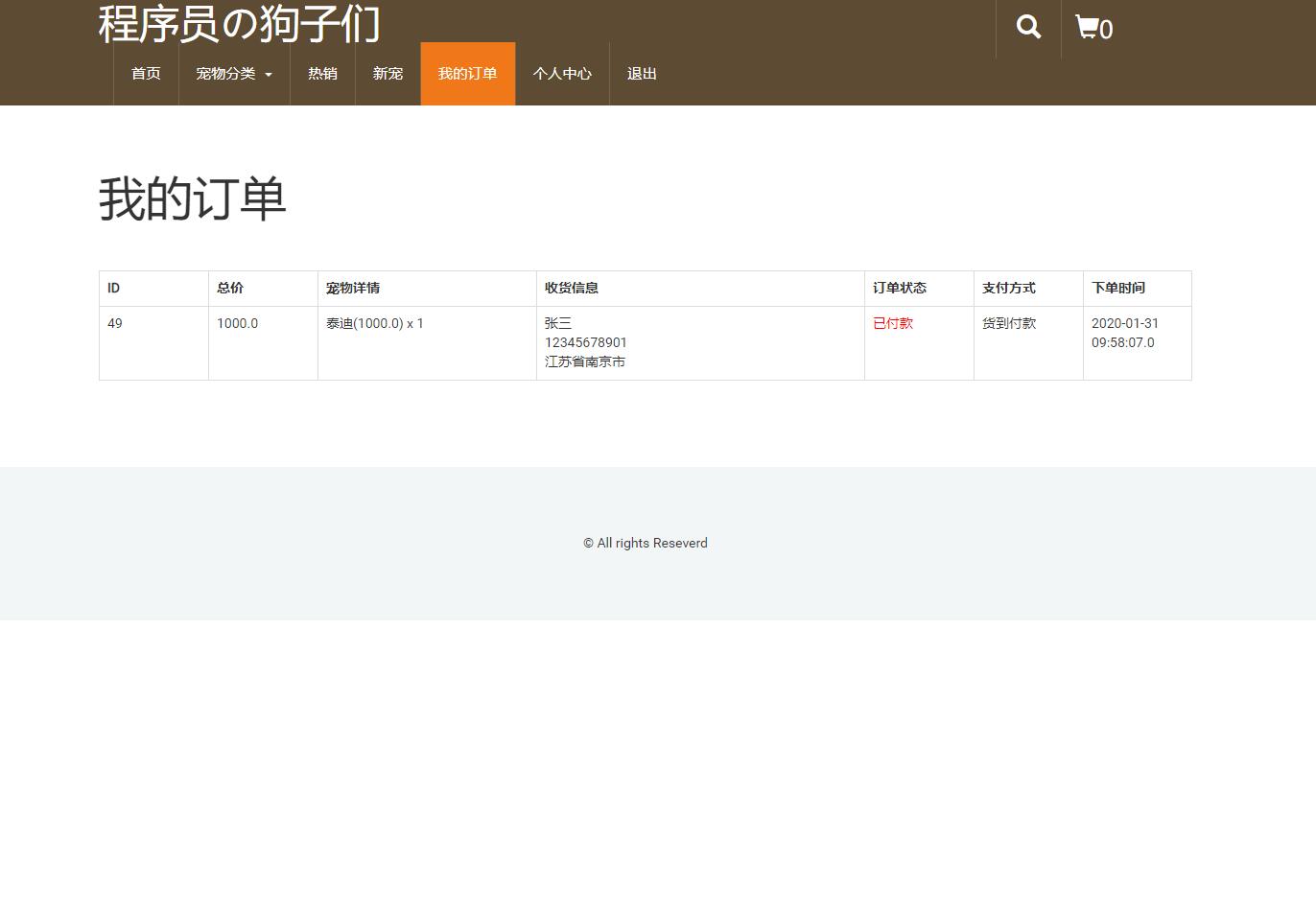This screenshot has height=909, width=1316.
Task: Click the 货到付款 payment method cell
Action: coord(1008,323)
